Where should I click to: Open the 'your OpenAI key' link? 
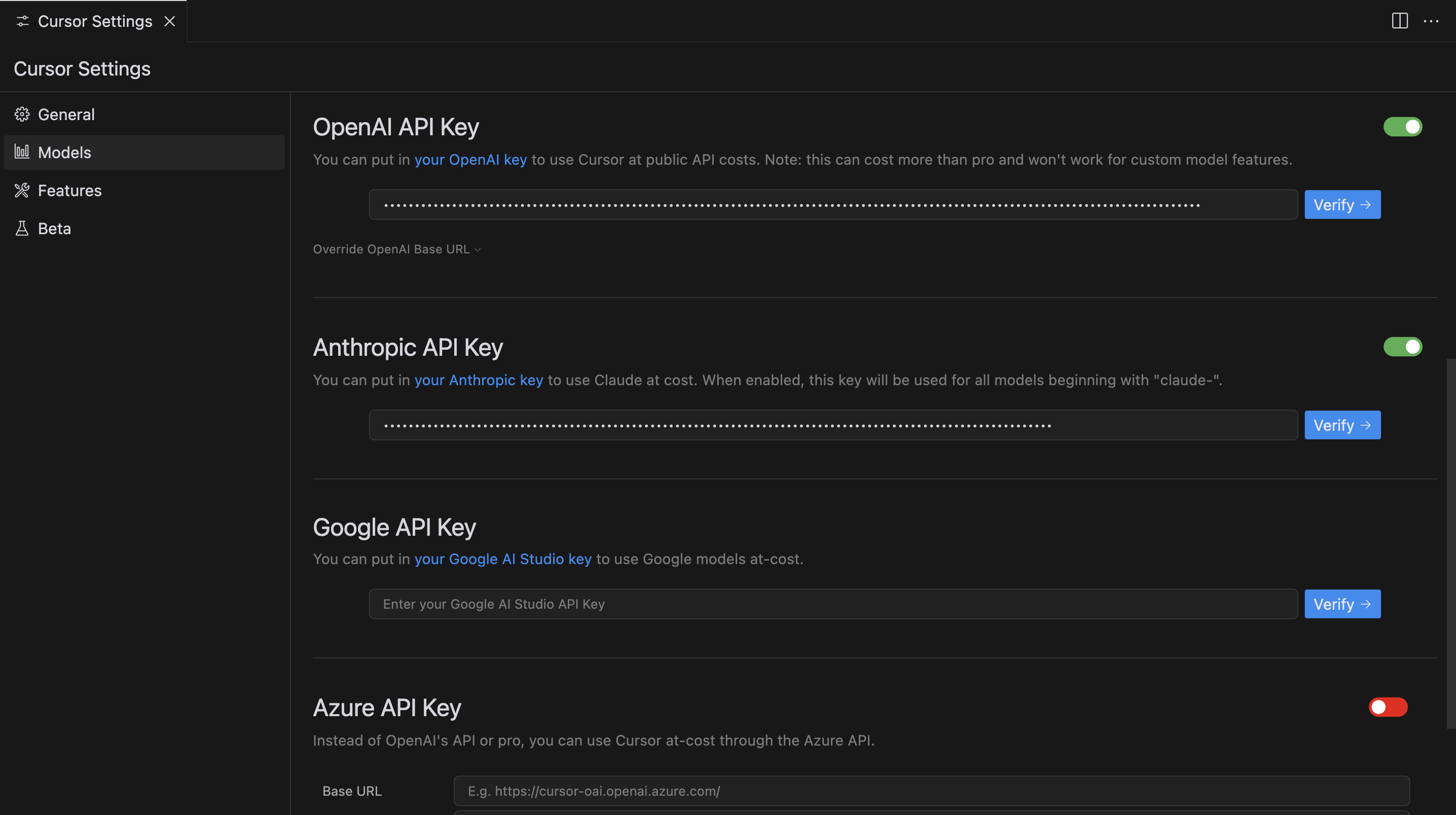[x=471, y=159]
